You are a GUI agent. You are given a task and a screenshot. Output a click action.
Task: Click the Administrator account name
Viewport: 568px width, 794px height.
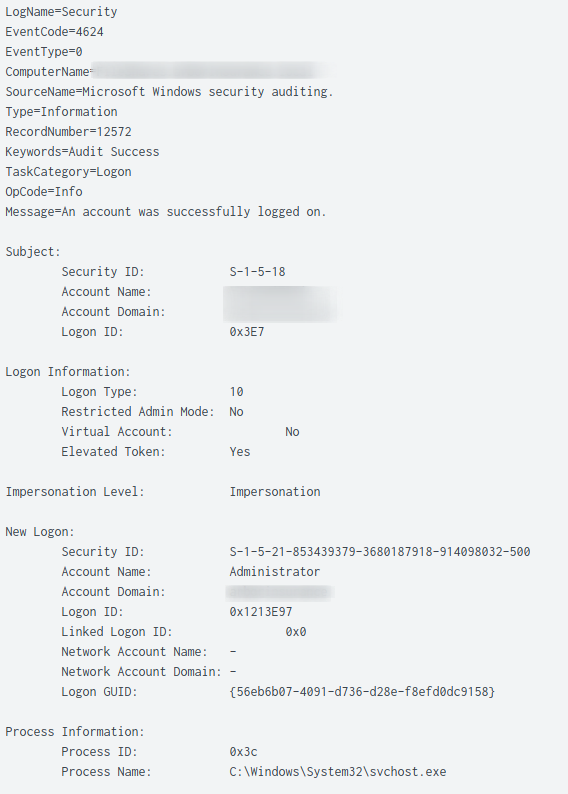click(274, 572)
